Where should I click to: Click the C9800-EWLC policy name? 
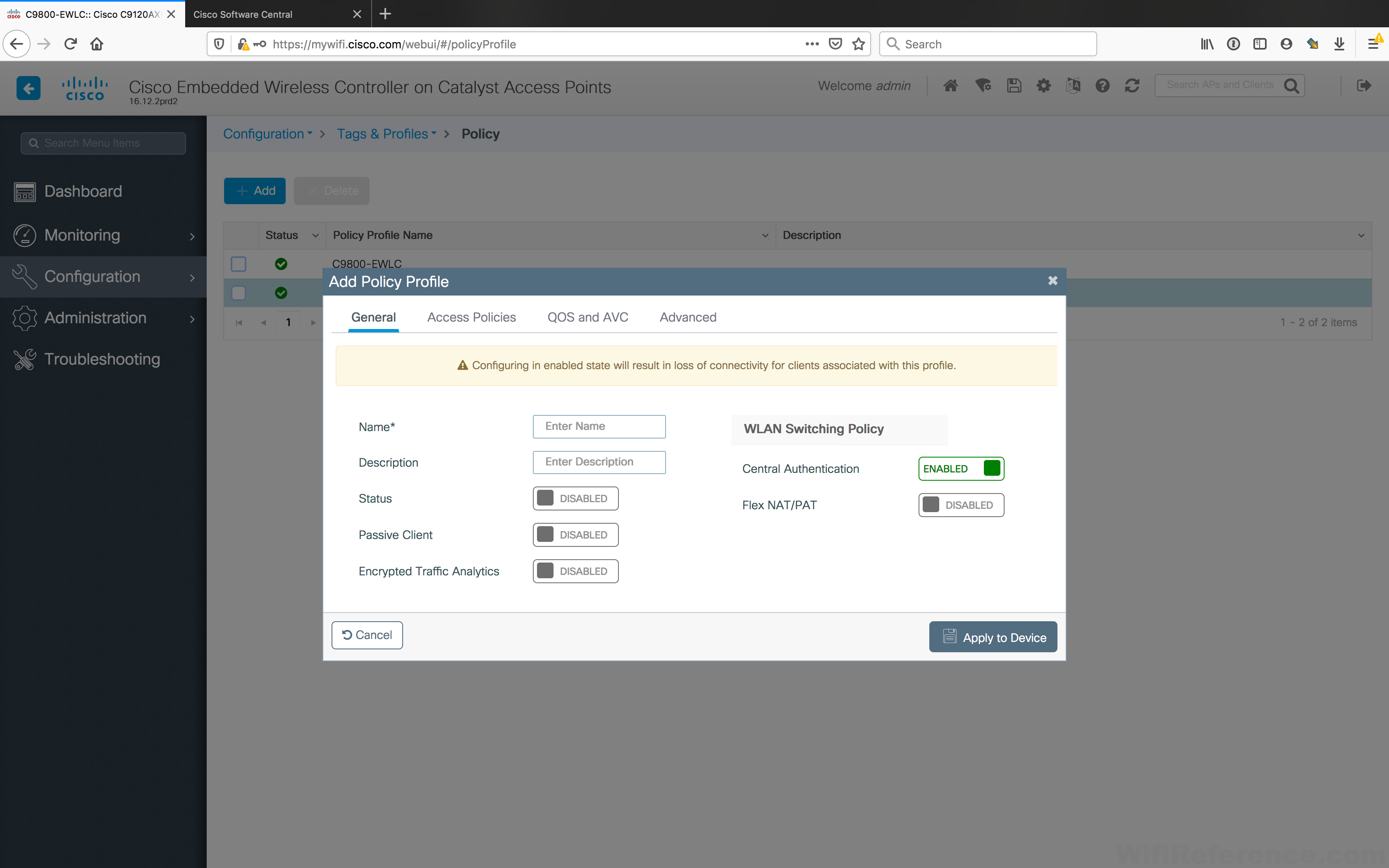coord(367,264)
